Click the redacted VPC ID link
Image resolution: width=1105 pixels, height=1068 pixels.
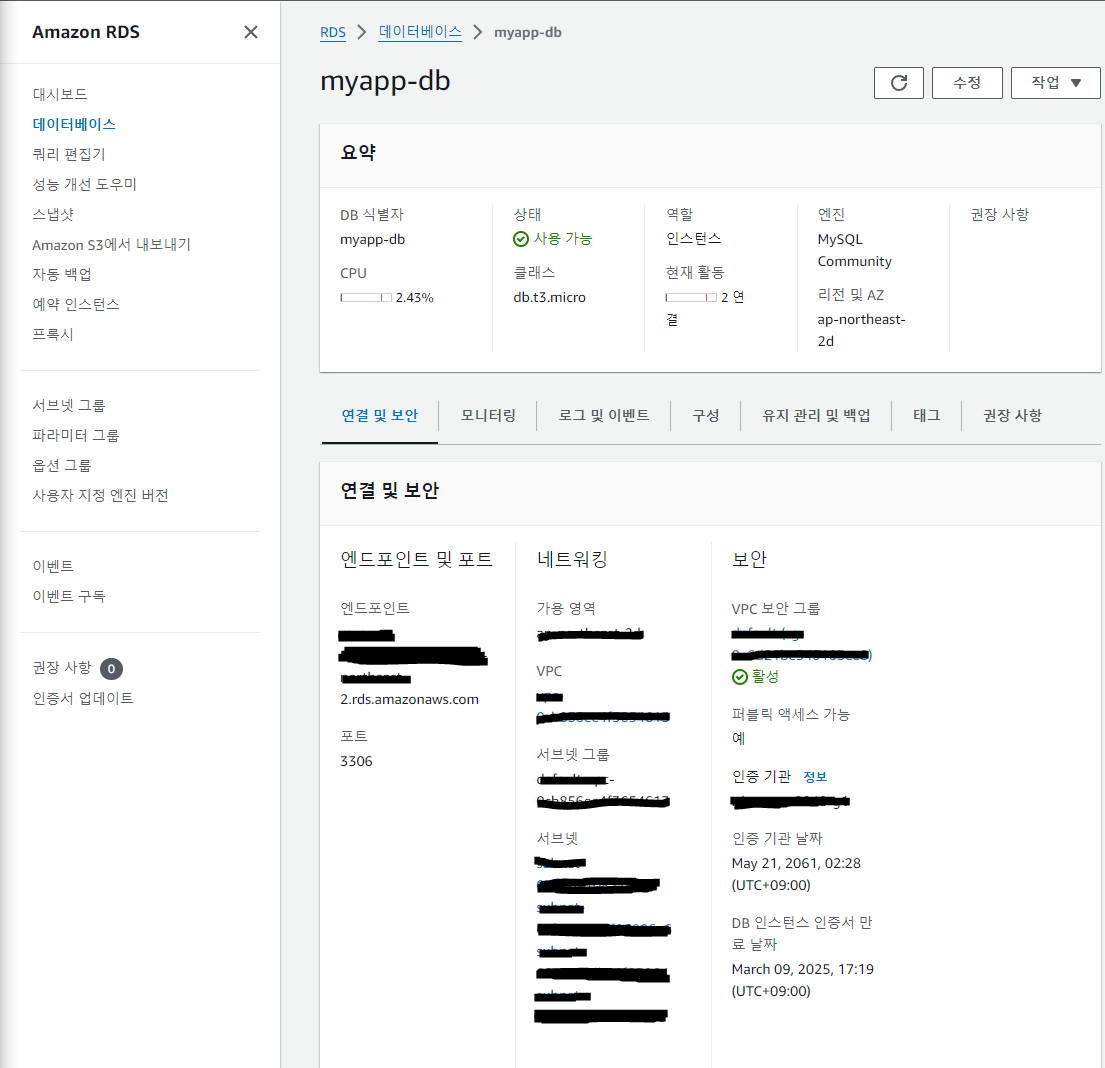click(603, 708)
